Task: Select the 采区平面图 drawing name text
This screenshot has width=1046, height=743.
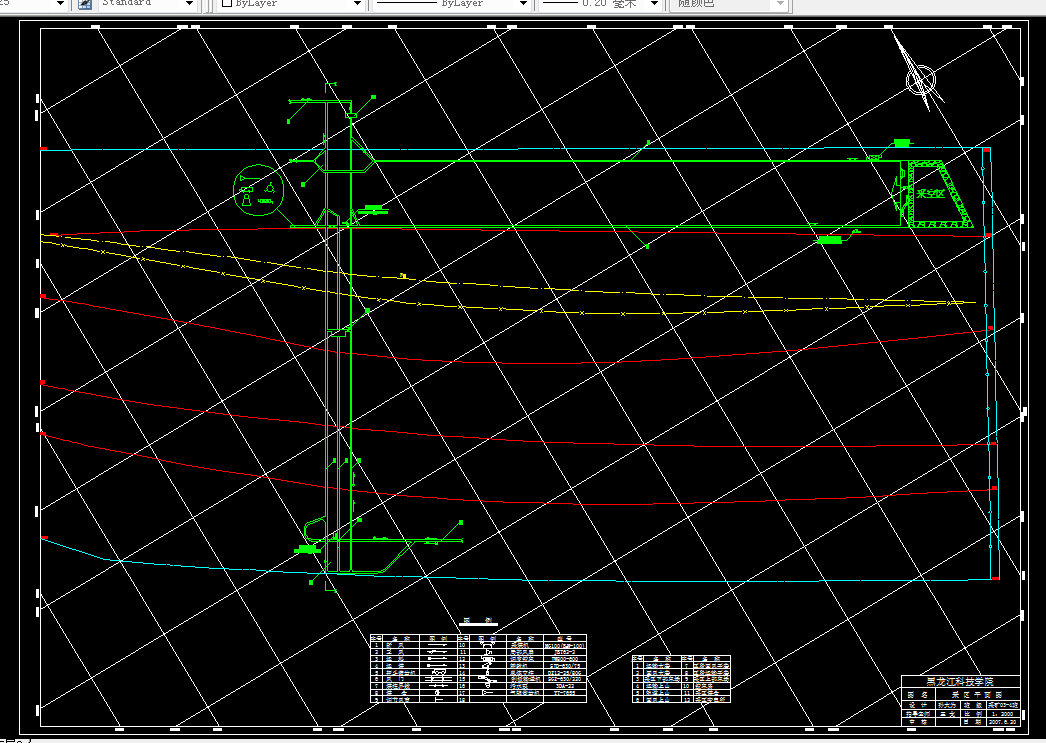Action: pos(977,694)
